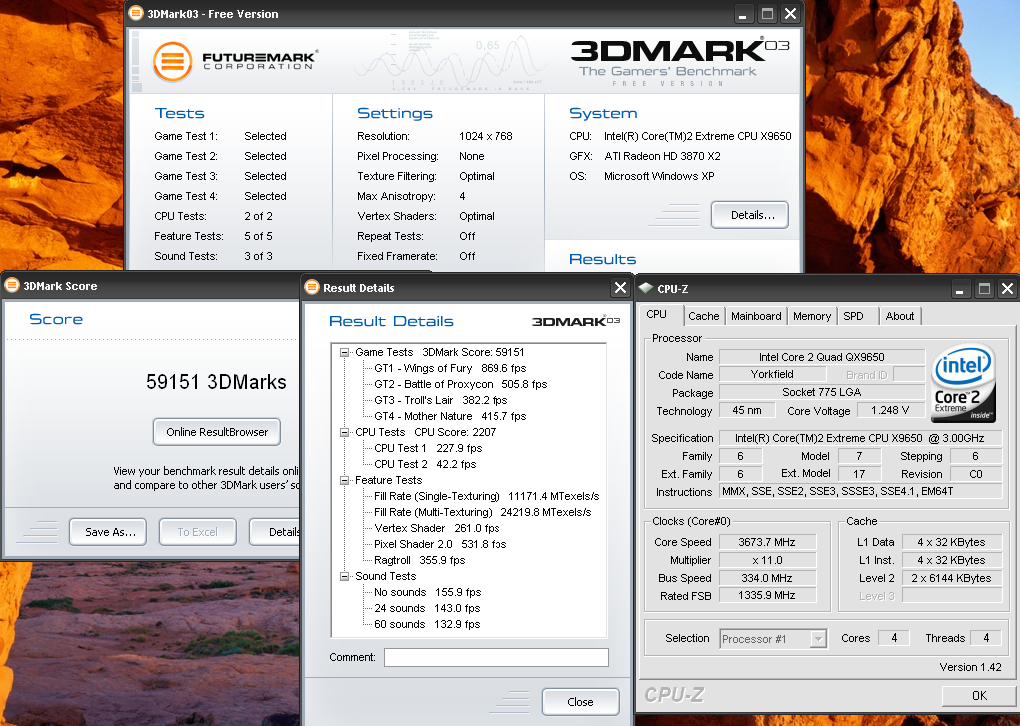Close the Result Details window with X
The image size is (1020, 726).
point(621,288)
